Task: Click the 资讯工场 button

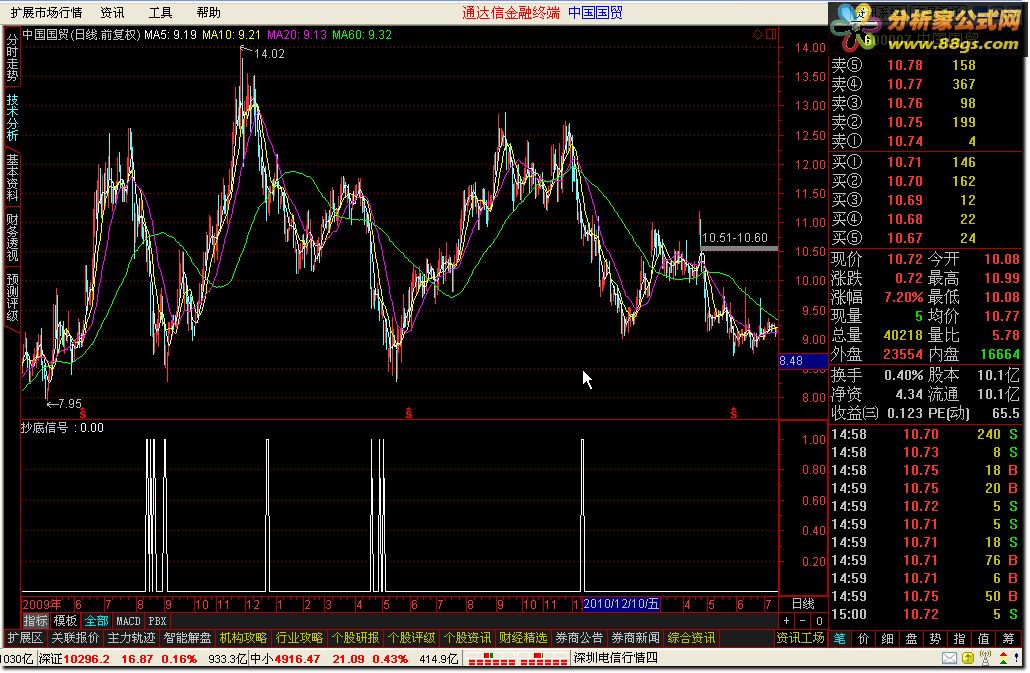Action: pyautogui.click(x=800, y=638)
